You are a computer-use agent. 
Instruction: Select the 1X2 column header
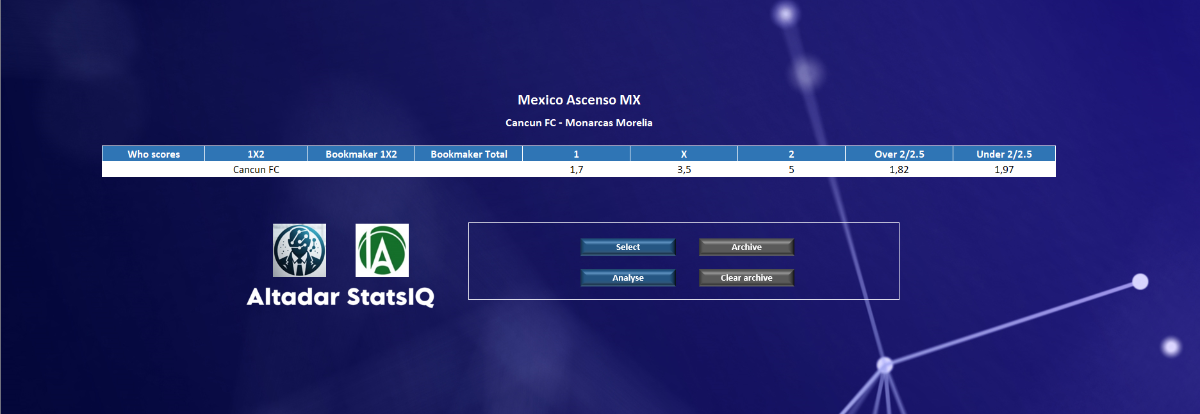[256, 154]
